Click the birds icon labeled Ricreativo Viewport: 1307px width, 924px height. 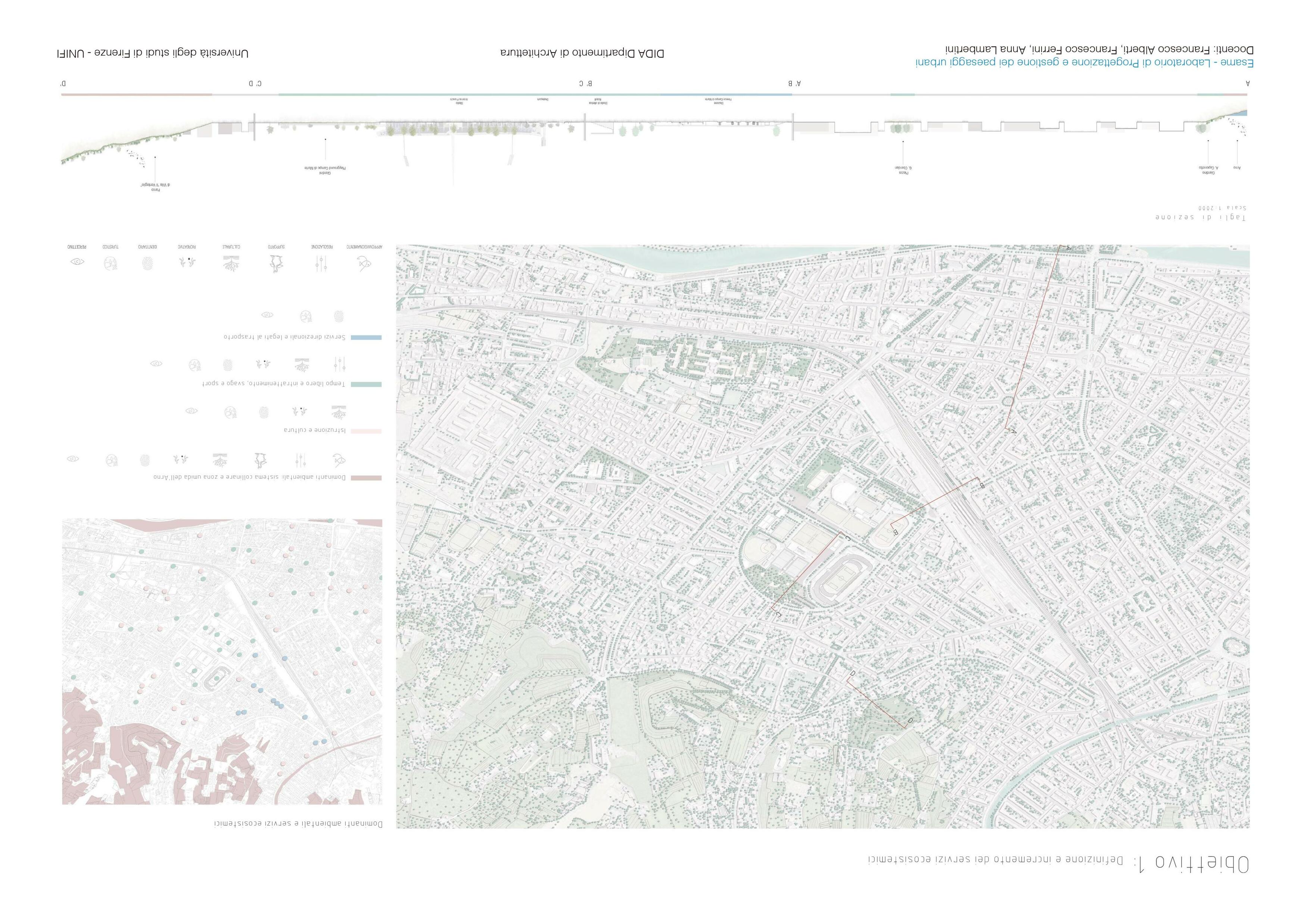tap(187, 262)
